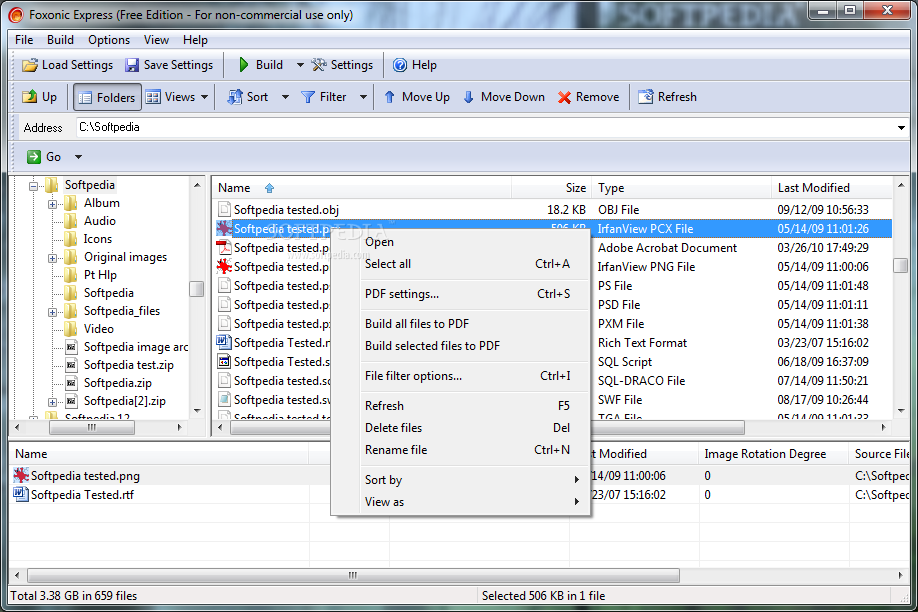
Task: Click the Load Settings toolbar icon
Action: 30,65
